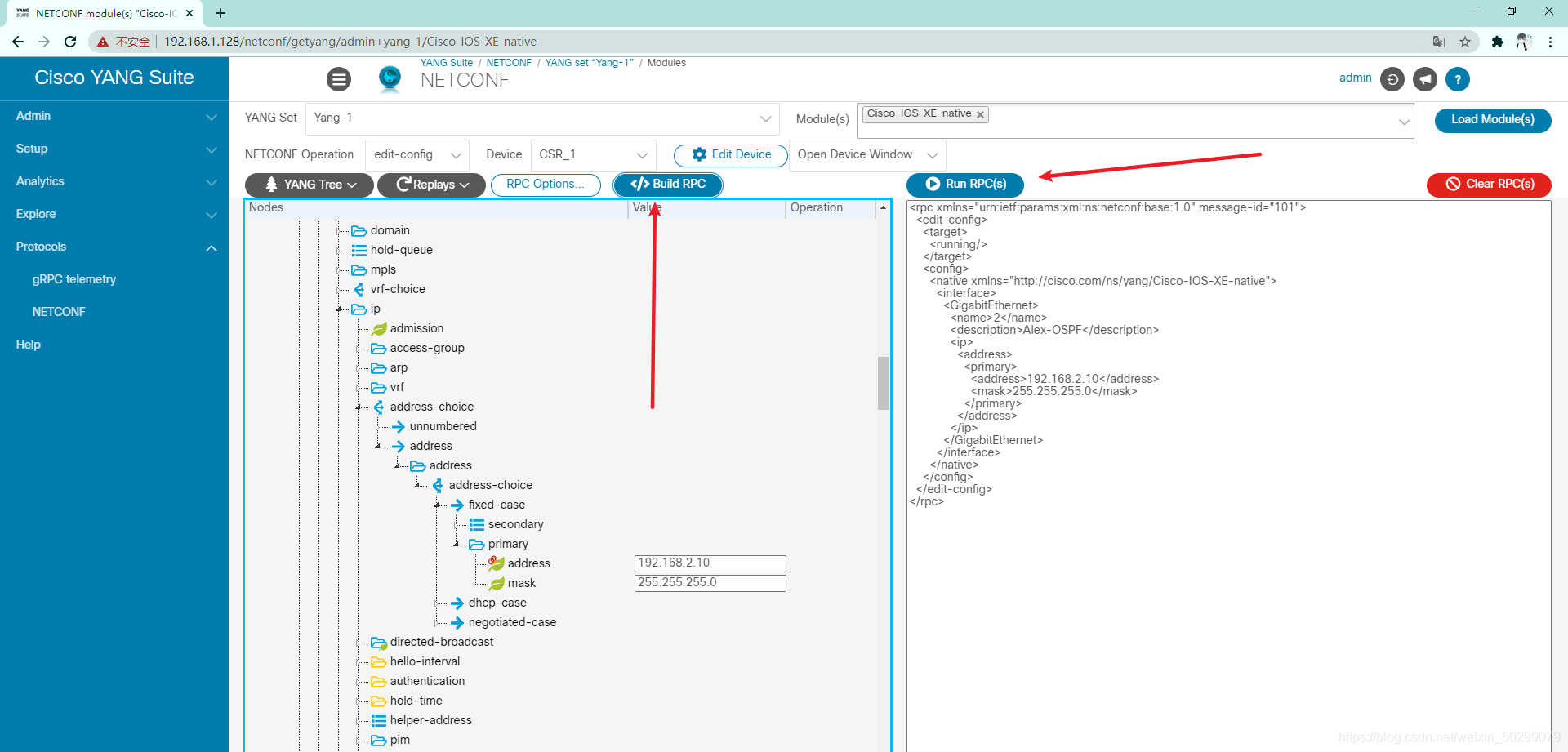Image resolution: width=1568 pixels, height=752 pixels.
Task: Click the Load Module(s) button
Action: coord(1493,120)
